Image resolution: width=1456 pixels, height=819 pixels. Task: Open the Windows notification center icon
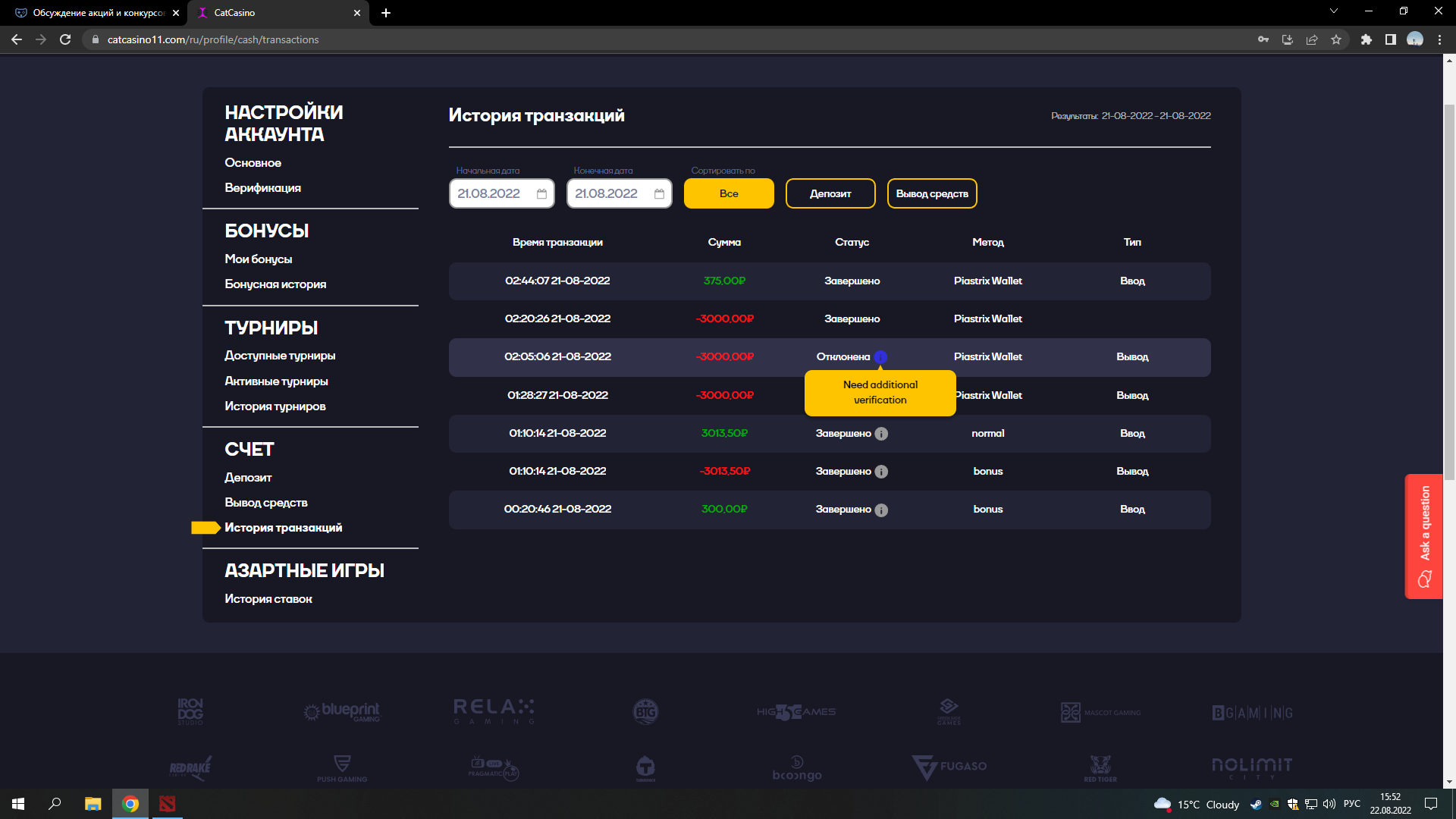click(x=1431, y=804)
